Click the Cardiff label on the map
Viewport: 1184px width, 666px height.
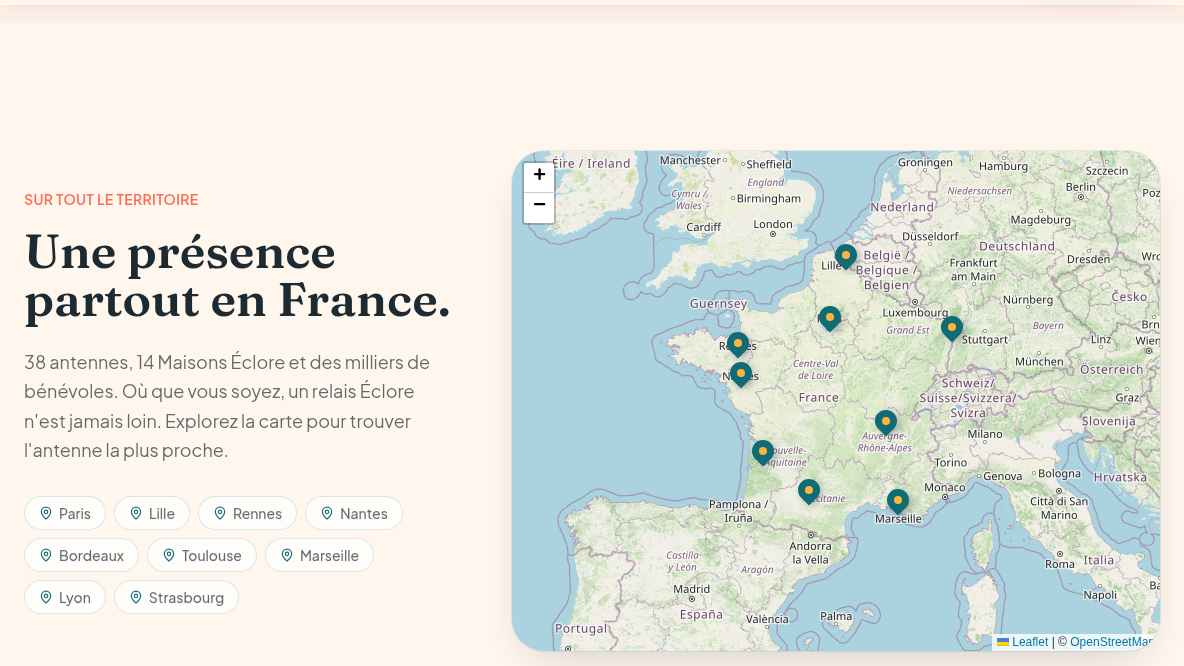(703, 227)
